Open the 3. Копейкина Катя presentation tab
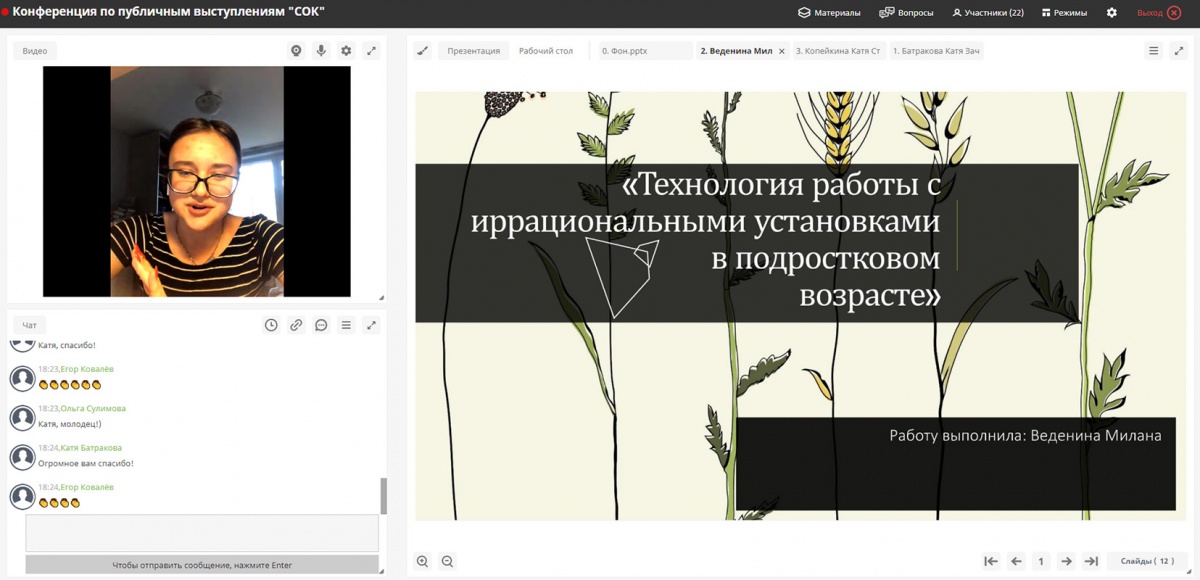This screenshot has width=1200, height=580. [837, 51]
